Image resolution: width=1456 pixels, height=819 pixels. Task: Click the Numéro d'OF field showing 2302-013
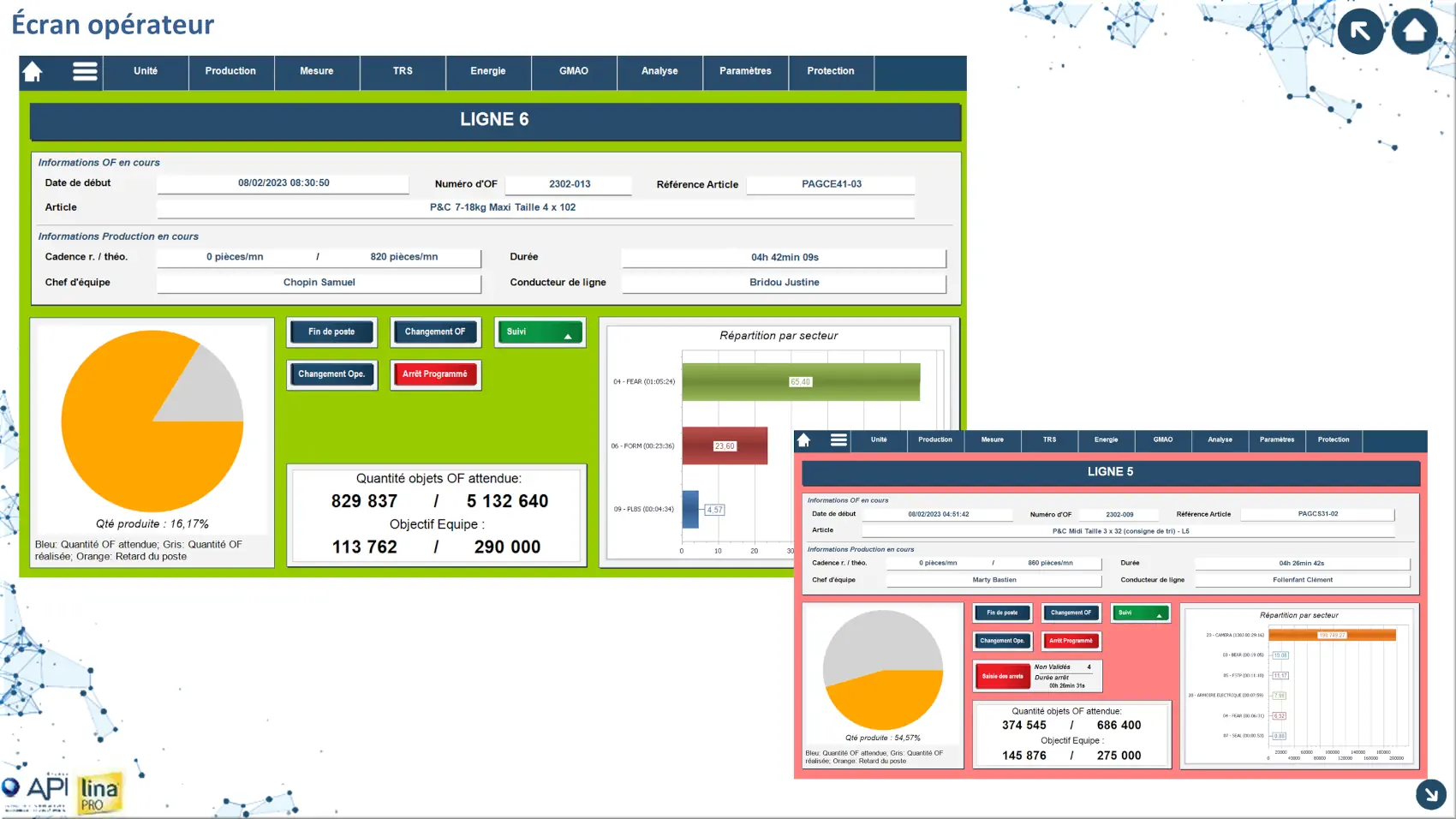pyautogui.click(x=569, y=184)
